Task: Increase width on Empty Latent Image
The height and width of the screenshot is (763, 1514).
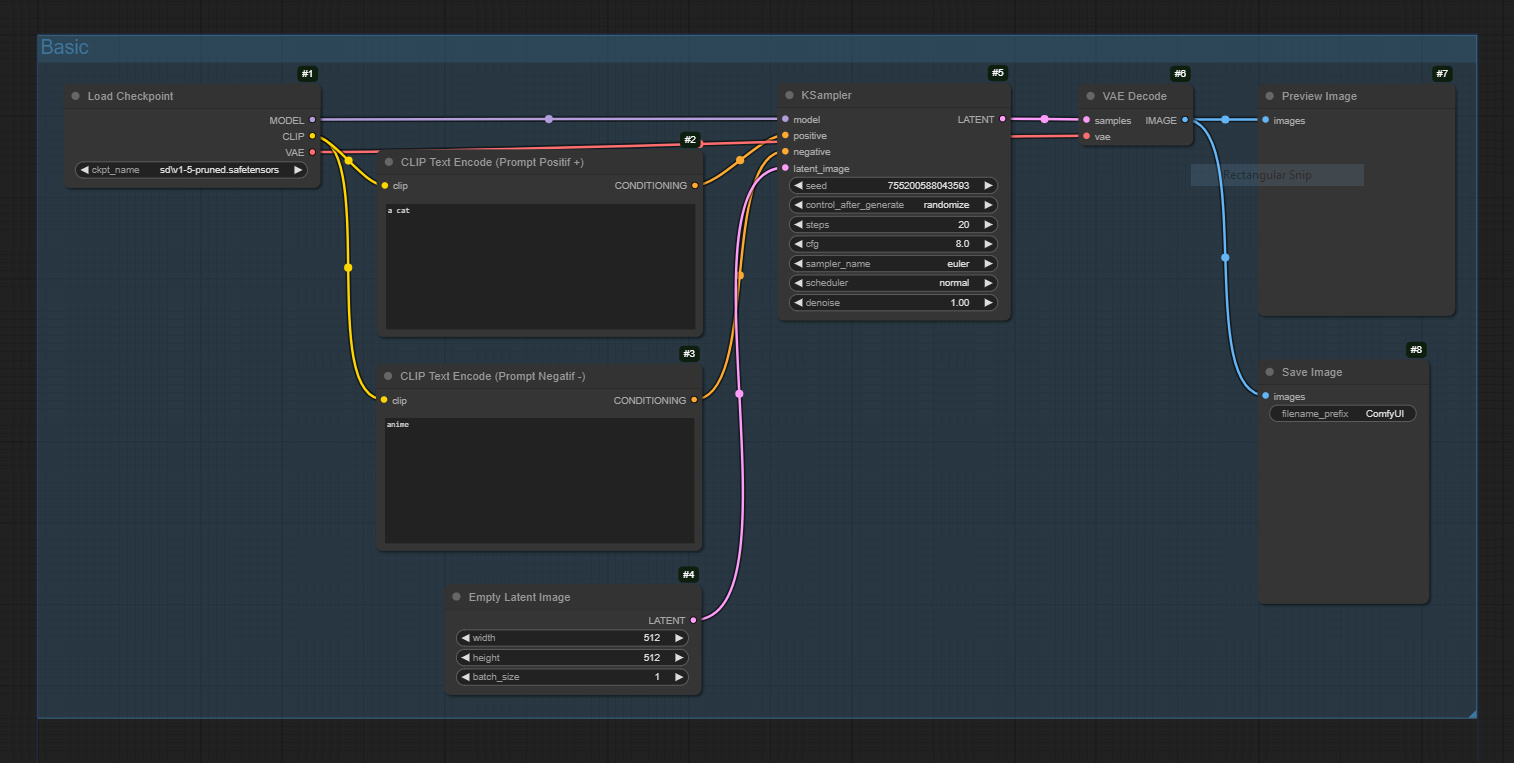Action: [x=680, y=637]
